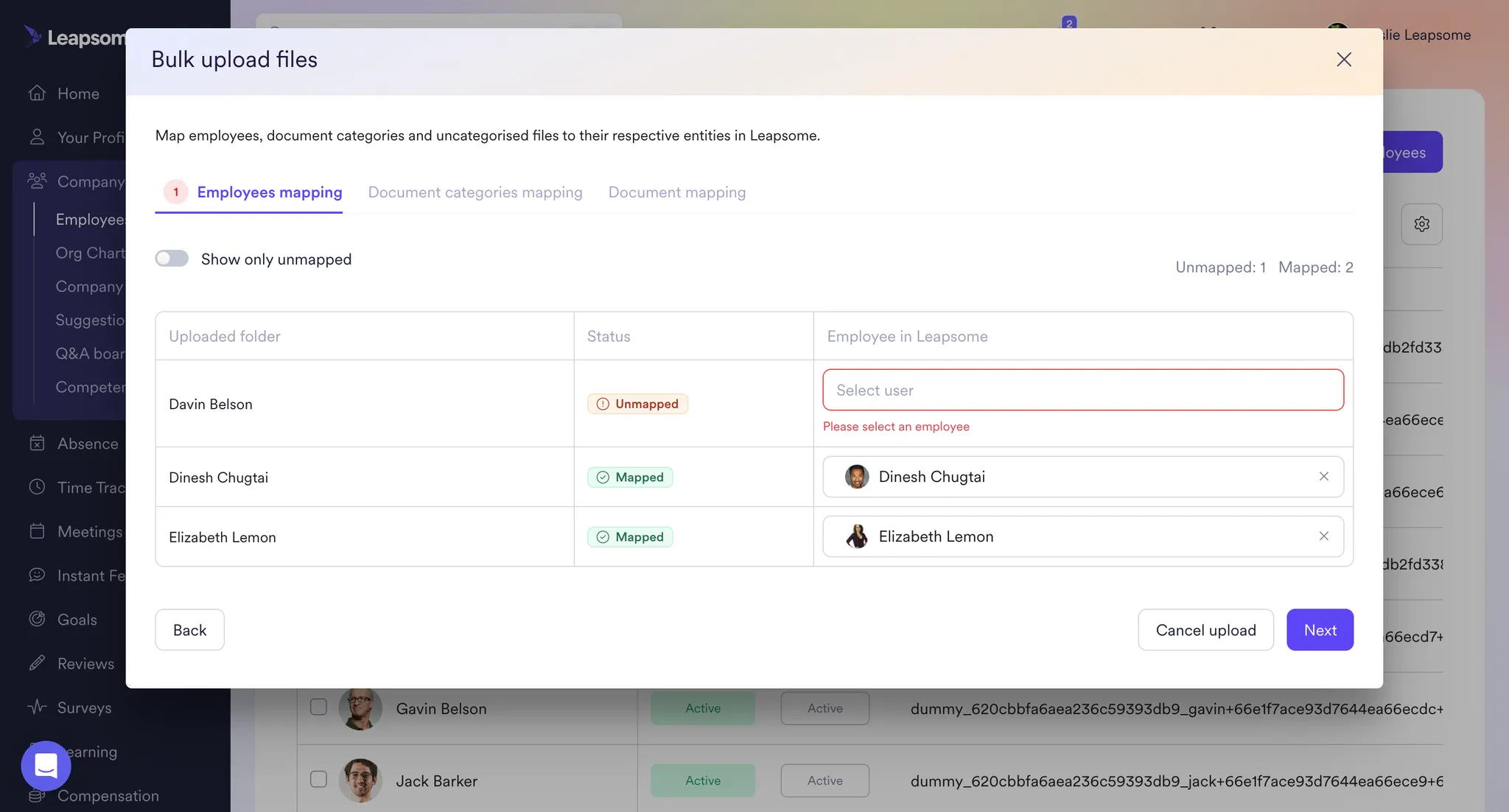Viewport: 1509px width, 812px height.
Task: Open the chat support bubble
Action: [46, 766]
